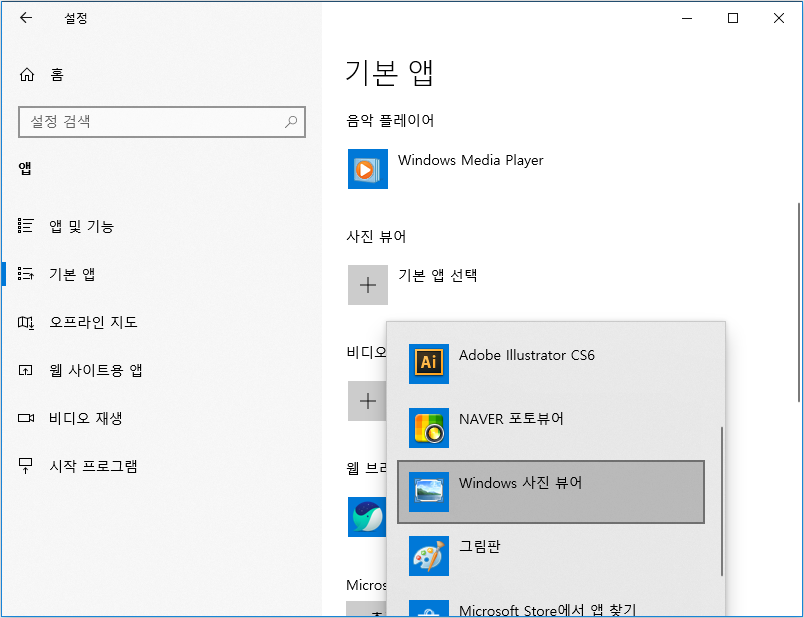Select Windows 사진 뷰어 from app list

pyautogui.click(x=551, y=492)
